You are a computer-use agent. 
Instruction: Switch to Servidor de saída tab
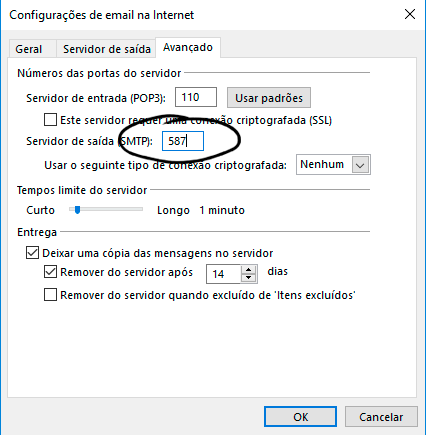[x=107, y=49]
